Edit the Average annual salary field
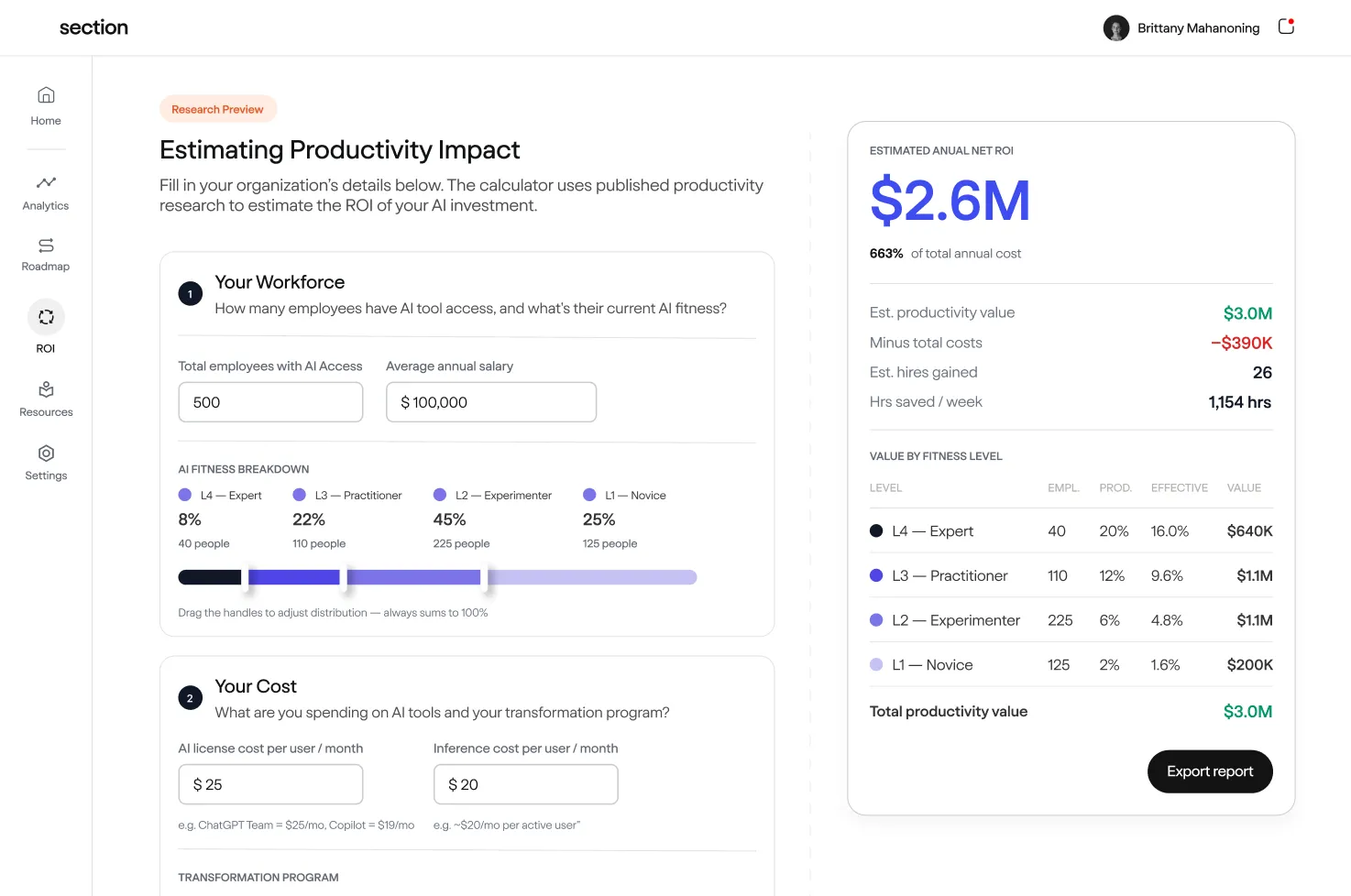This screenshot has height=896, width=1351. coord(491,402)
